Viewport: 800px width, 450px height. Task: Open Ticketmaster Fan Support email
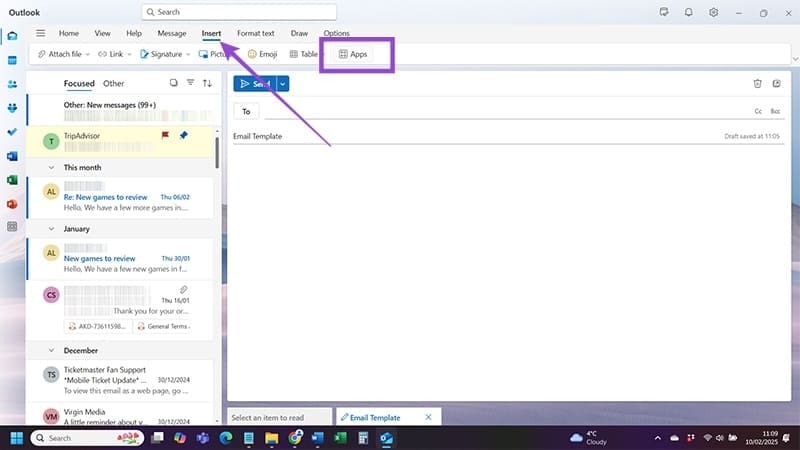click(x=120, y=380)
